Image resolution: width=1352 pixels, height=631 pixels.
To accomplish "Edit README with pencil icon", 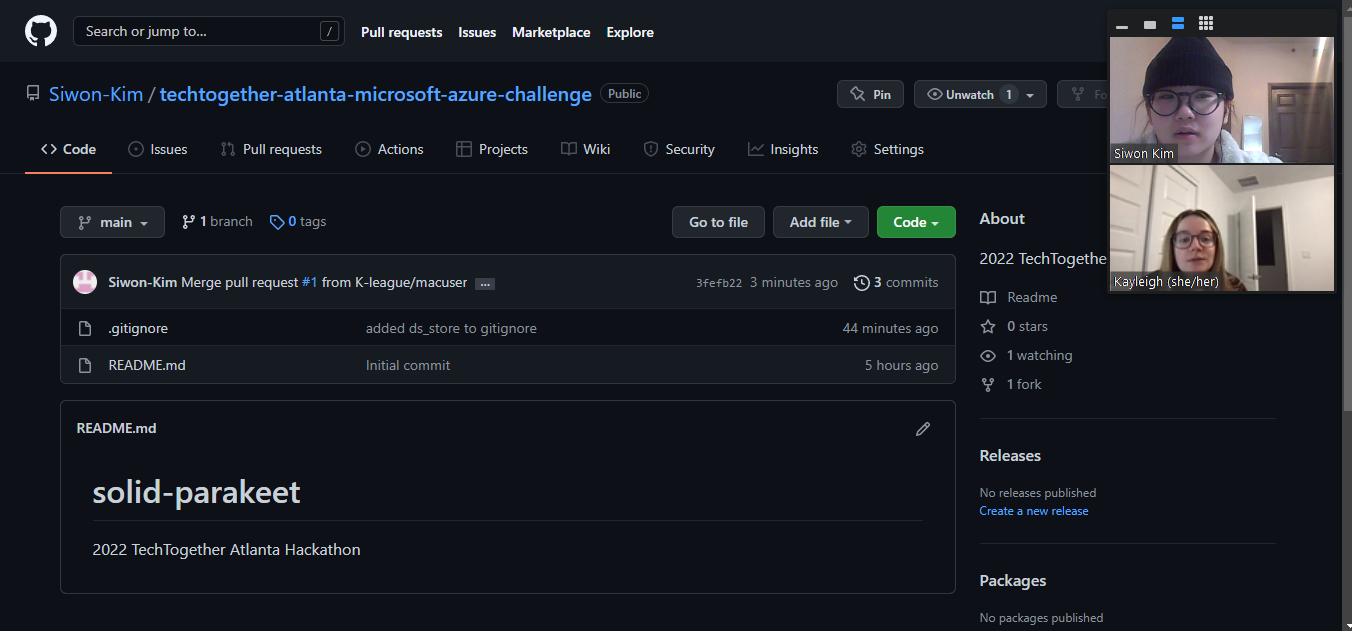I will click(923, 429).
